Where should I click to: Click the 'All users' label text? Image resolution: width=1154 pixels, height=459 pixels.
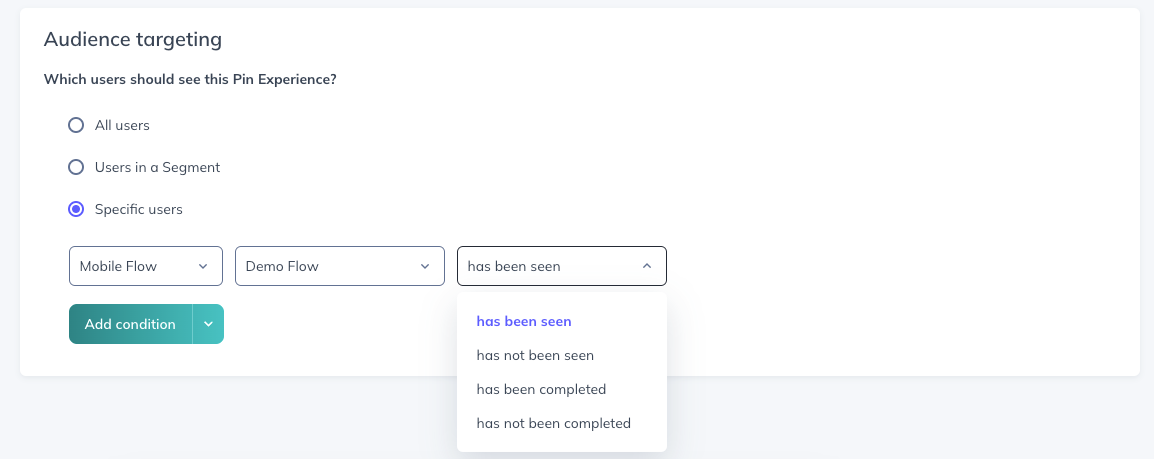tap(122, 125)
